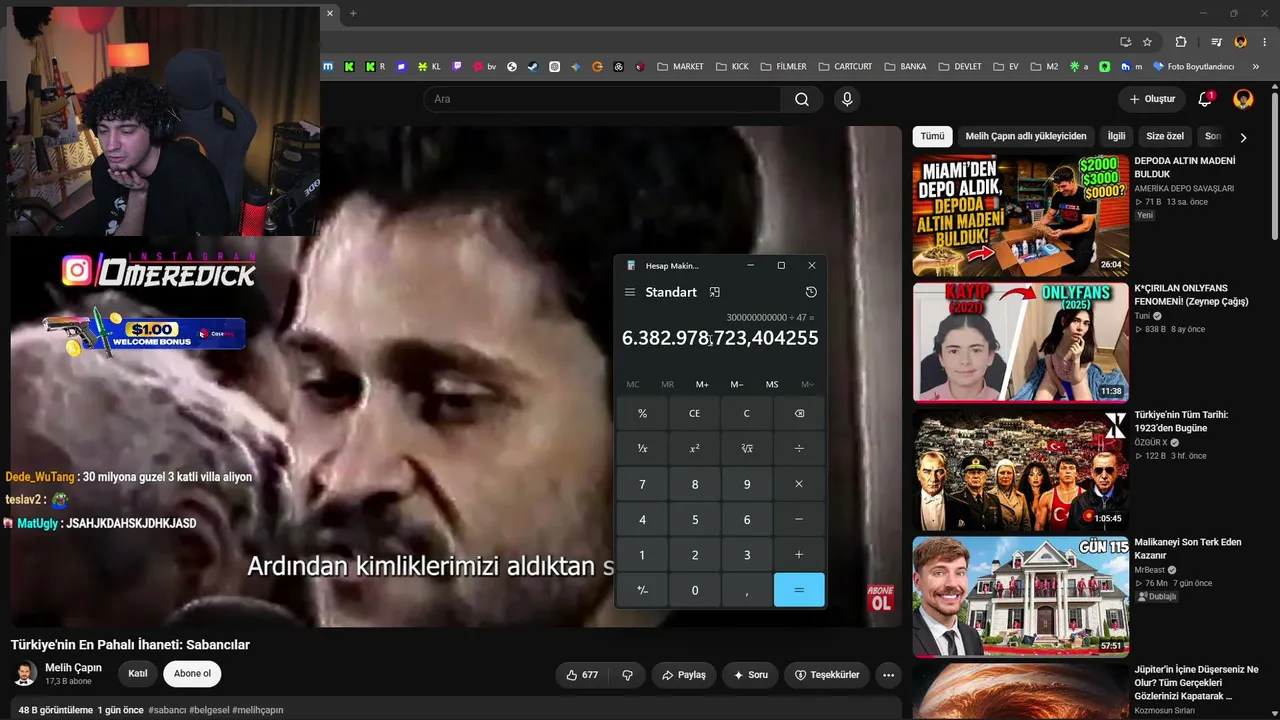Click the percent key in Calculator
Screen dimensions: 1280x720
pos(642,413)
